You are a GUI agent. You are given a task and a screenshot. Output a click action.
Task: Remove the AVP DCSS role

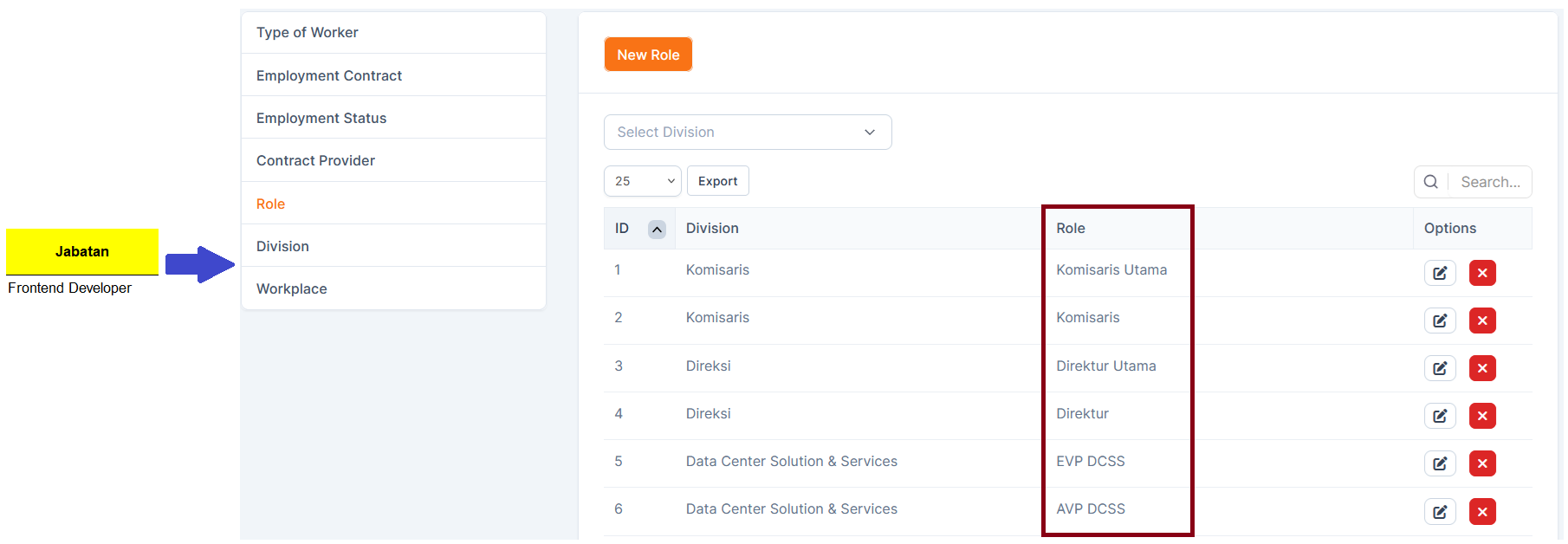coord(1481,511)
